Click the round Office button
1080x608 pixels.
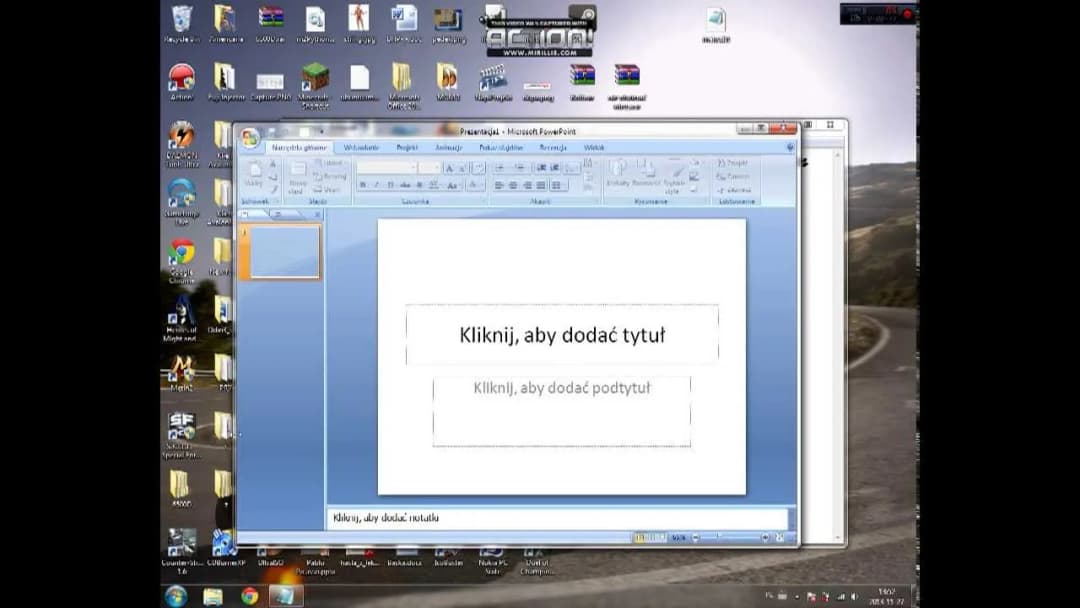tap(249, 138)
